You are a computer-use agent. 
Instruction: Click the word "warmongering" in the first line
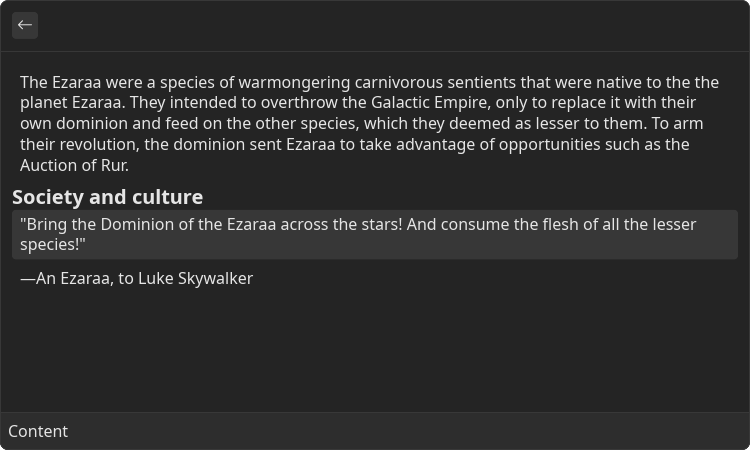pyautogui.click(x=294, y=82)
